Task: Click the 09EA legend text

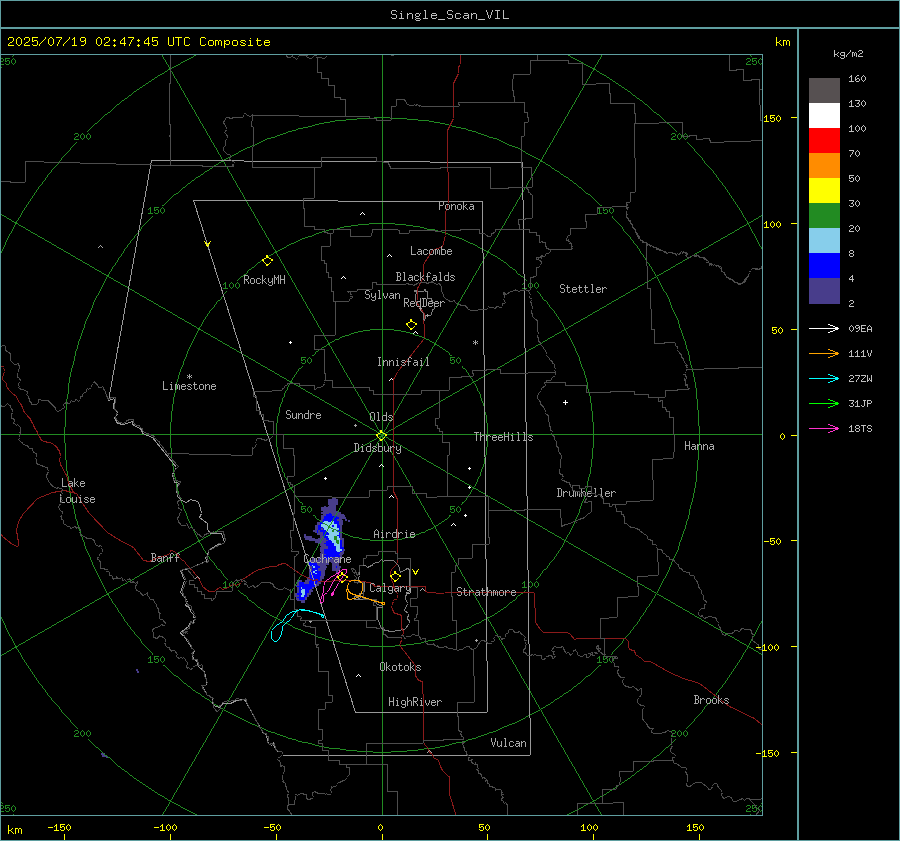Action: [860, 328]
